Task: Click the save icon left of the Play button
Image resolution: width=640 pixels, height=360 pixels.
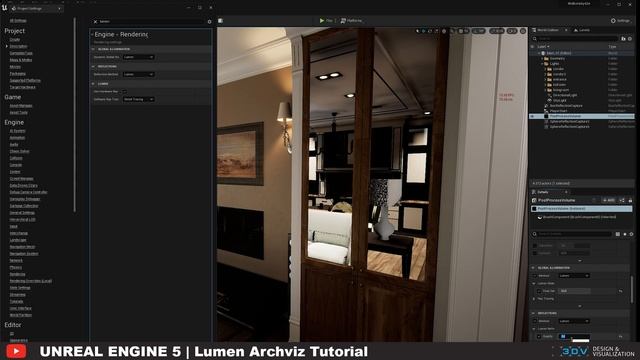Action: click(220, 20)
